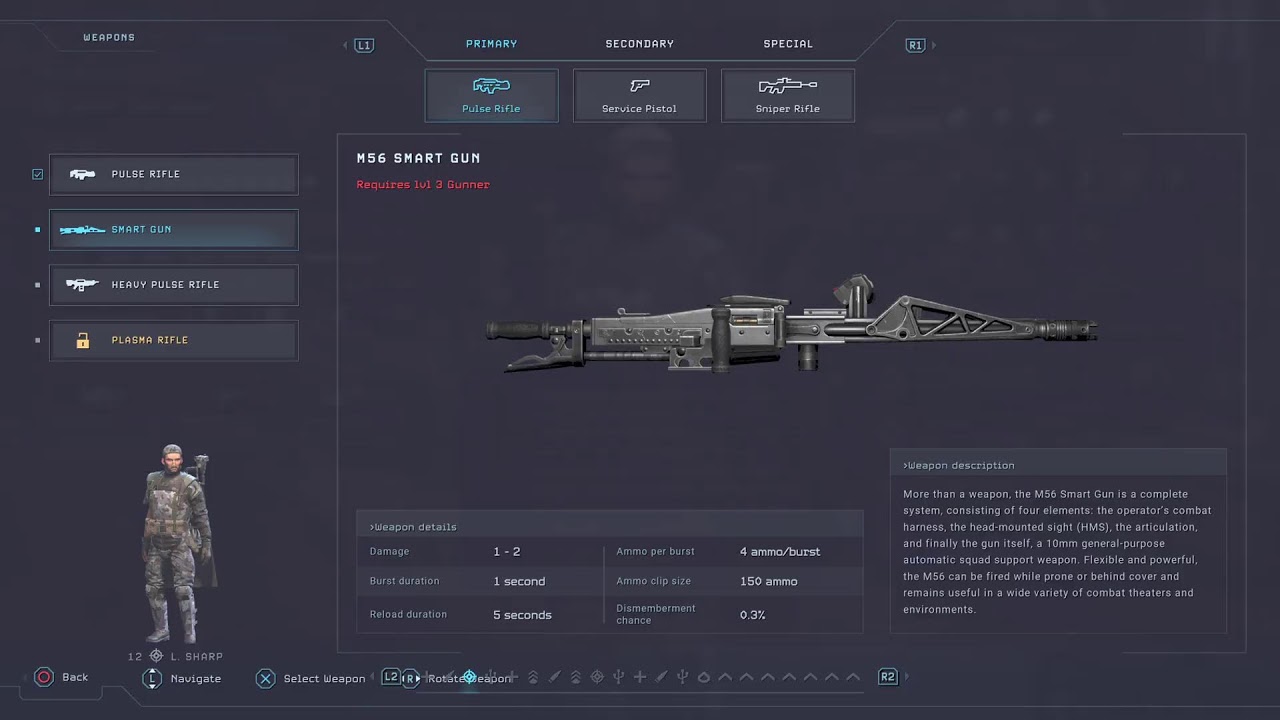Select the Pulse Rifle primary slot card
Screen dimensions: 1280x720
(x=491, y=95)
